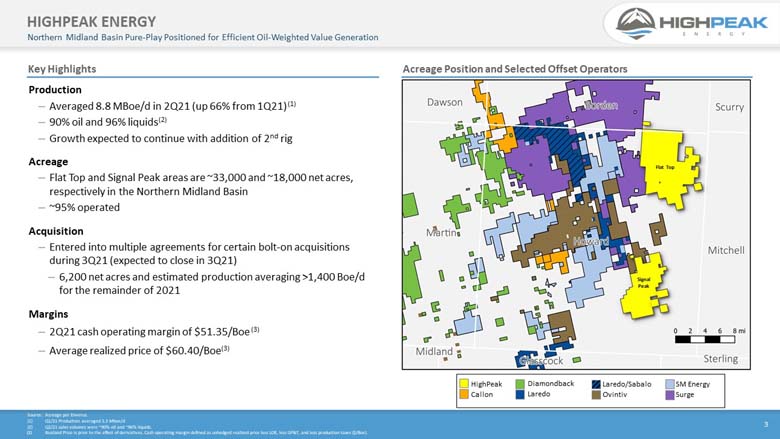Select the 'HIGHPEAK ENERGY' slide title

coord(92,22)
